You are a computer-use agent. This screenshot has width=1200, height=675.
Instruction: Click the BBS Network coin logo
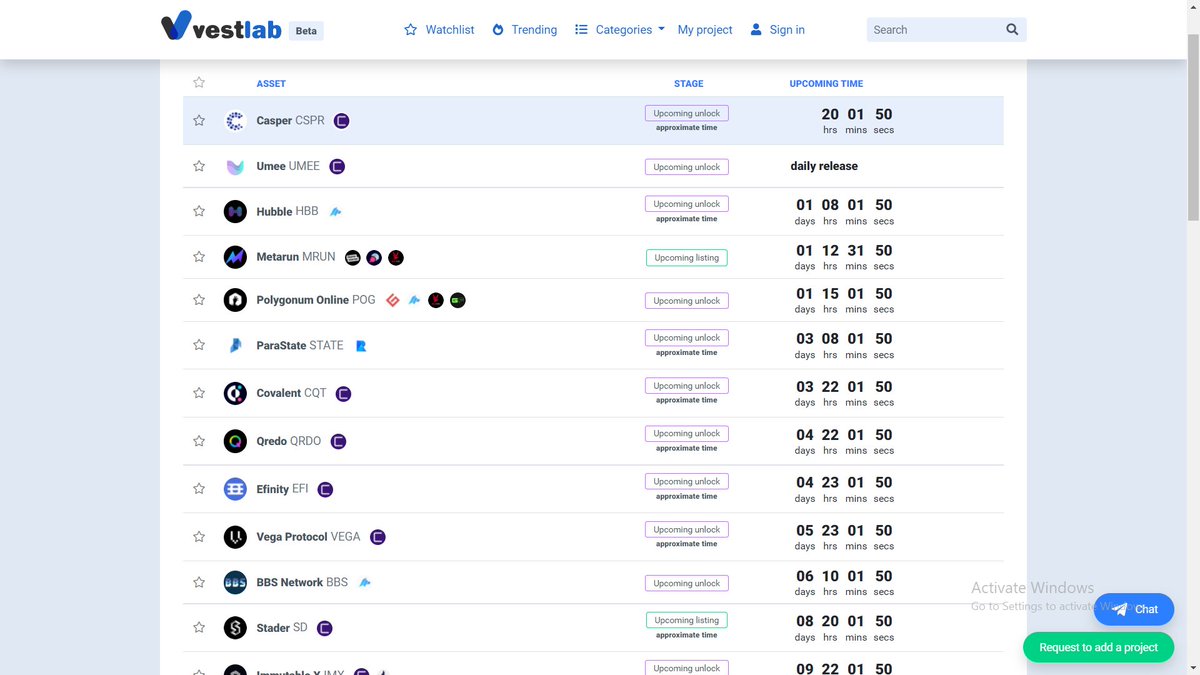pos(235,582)
